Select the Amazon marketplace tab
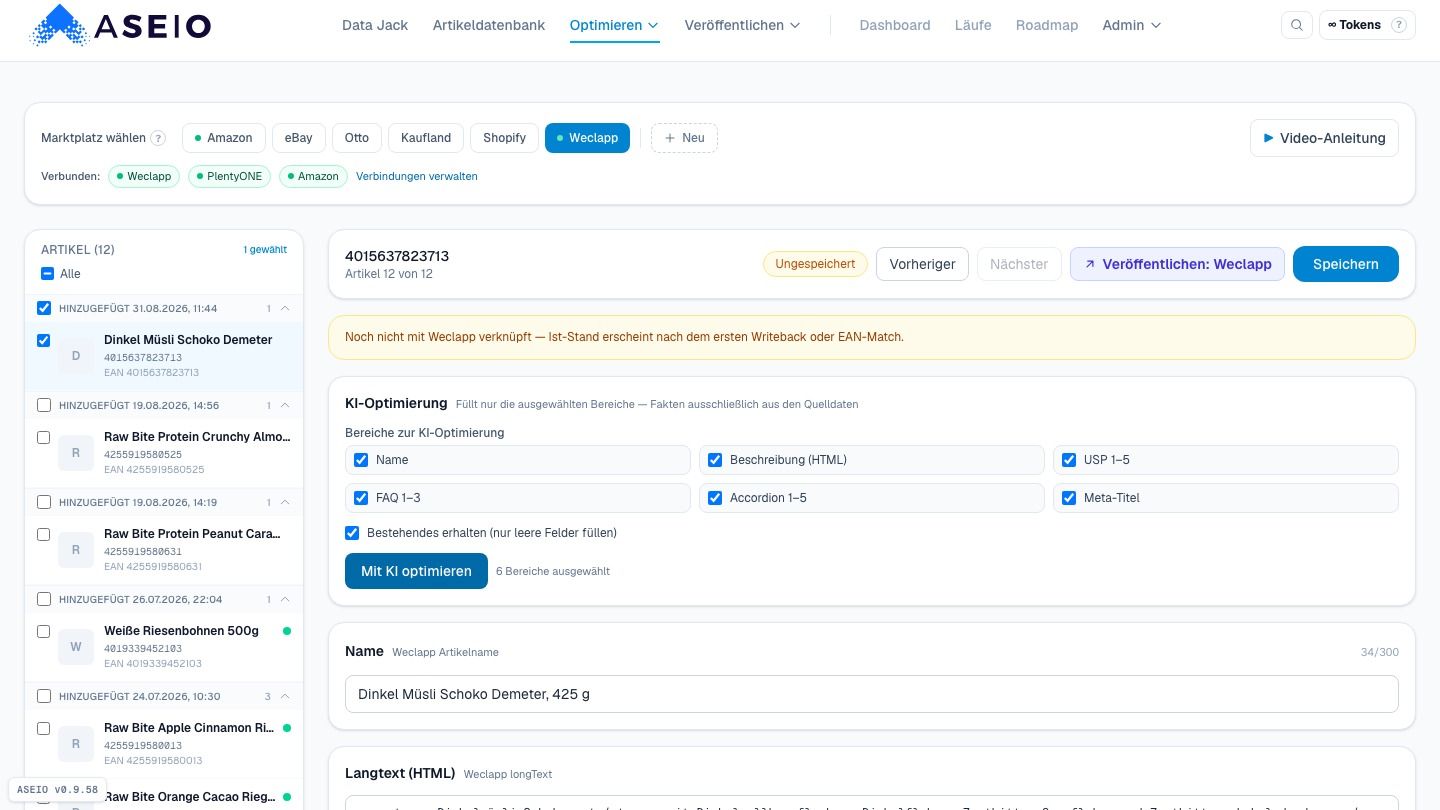The height and width of the screenshot is (810, 1440). [224, 138]
